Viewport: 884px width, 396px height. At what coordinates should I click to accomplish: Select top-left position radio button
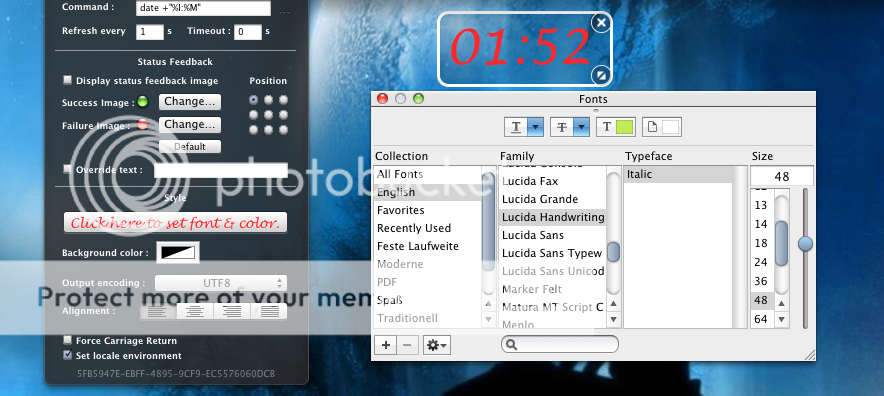tap(254, 100)
